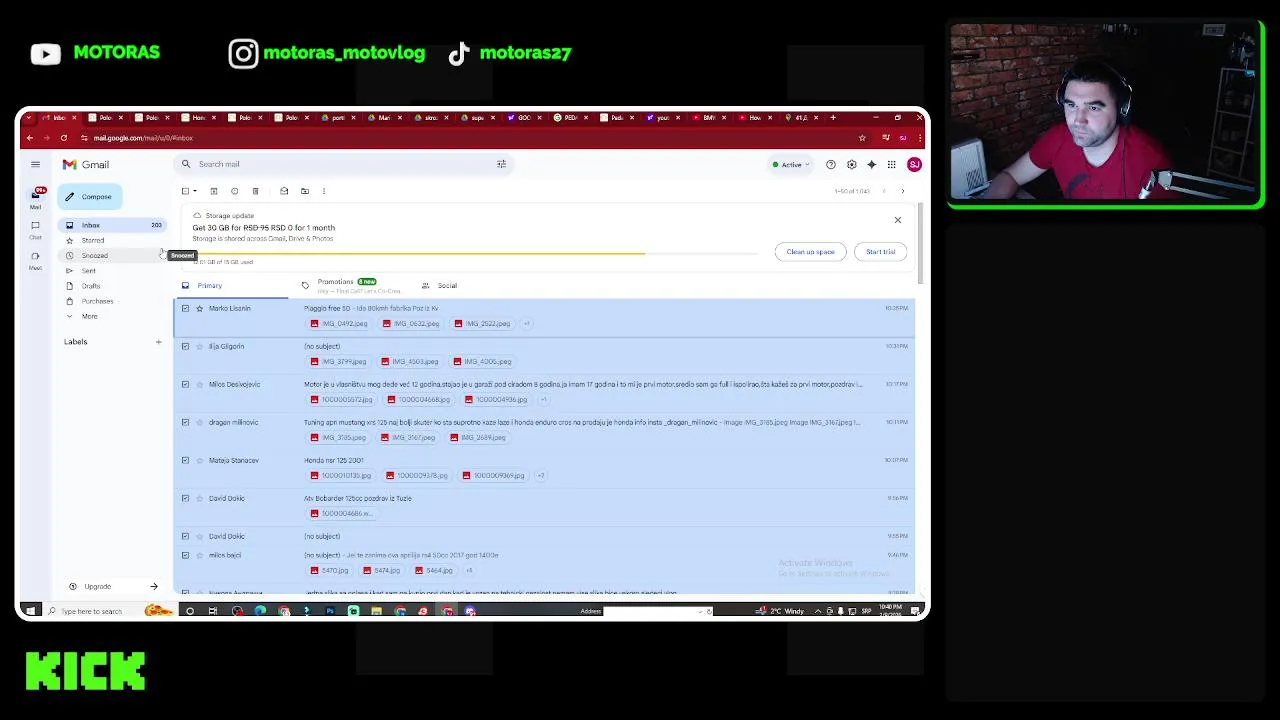Open Gemini sparkle assistant icon

871,165
